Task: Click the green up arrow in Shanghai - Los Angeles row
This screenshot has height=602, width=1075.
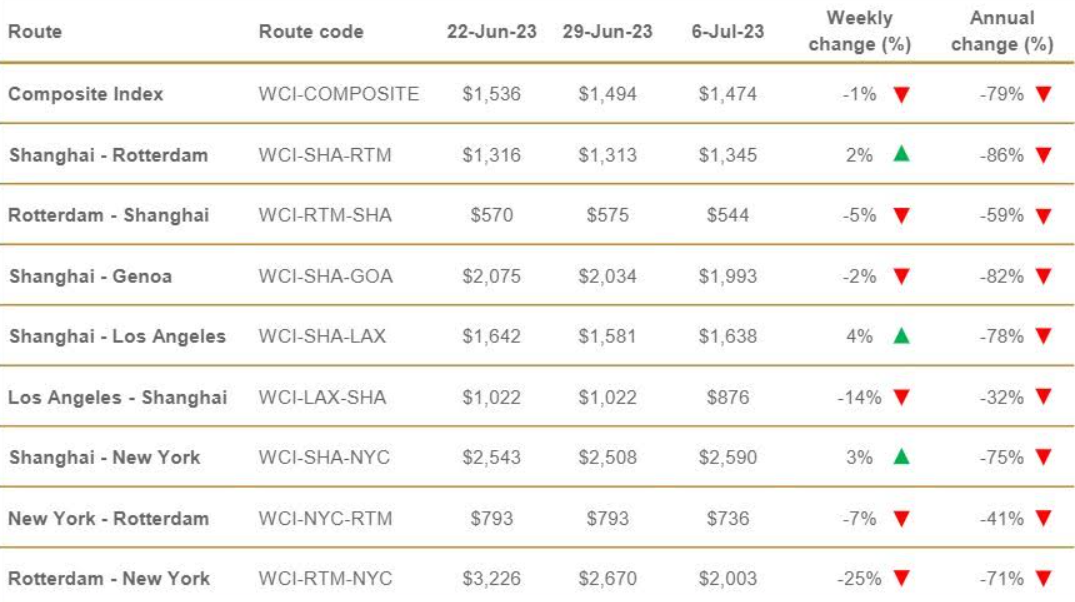Action: [x=902, y=335]
